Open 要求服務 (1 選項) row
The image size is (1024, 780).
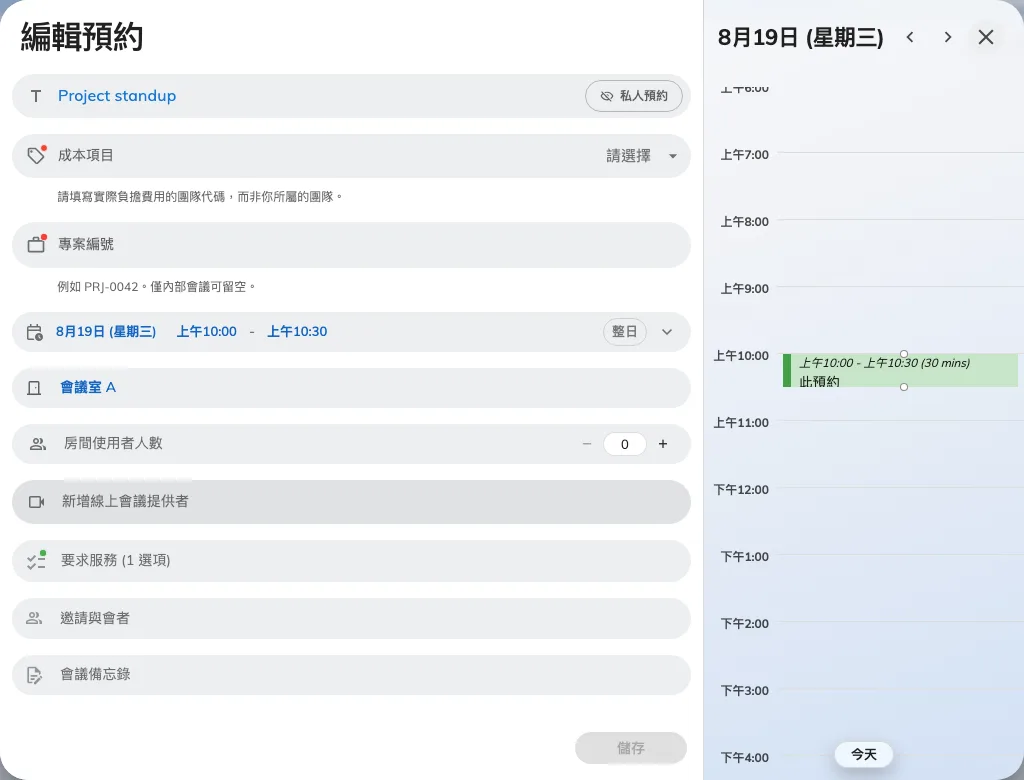tap(351, 561)
